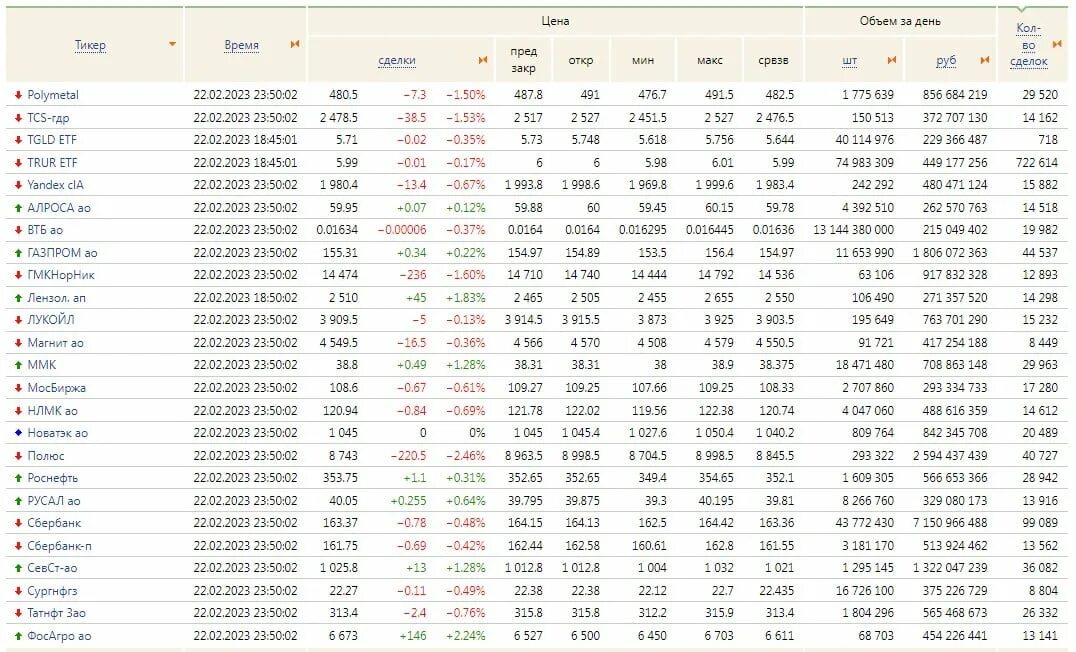Select the РУСАЛ ао ticker name

click(54, 500)
